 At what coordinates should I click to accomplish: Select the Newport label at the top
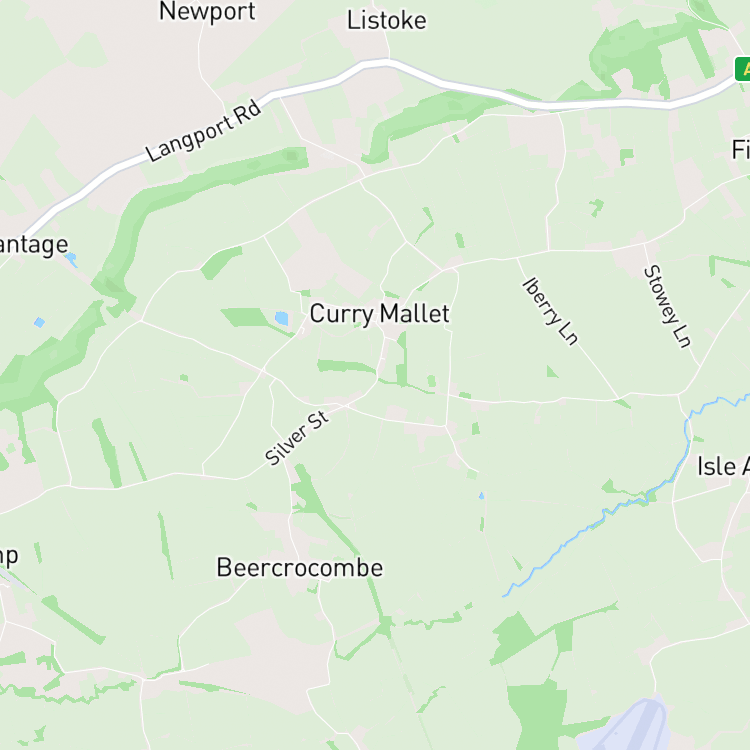[208, 11]
